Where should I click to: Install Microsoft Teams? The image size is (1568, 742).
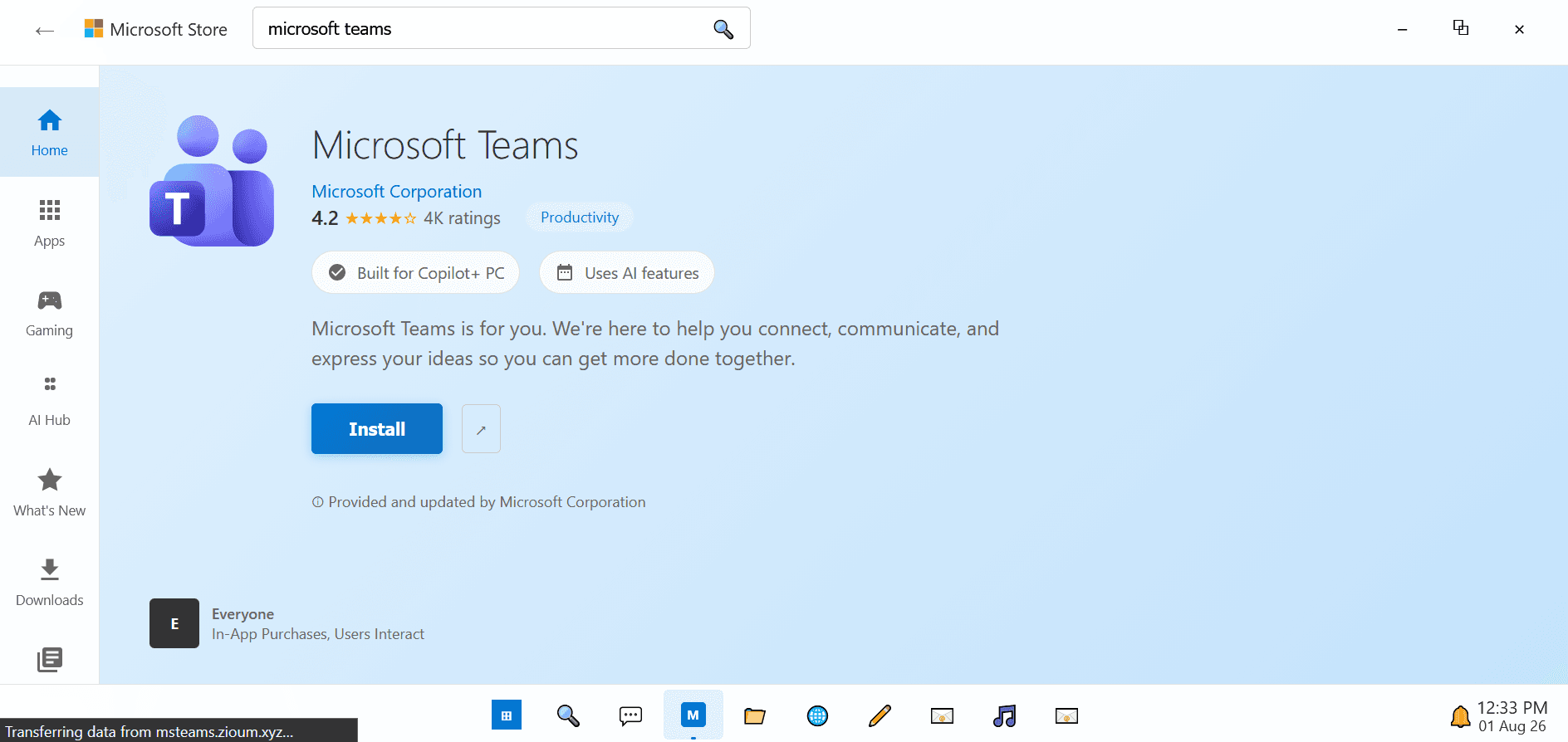pos(377,429)
